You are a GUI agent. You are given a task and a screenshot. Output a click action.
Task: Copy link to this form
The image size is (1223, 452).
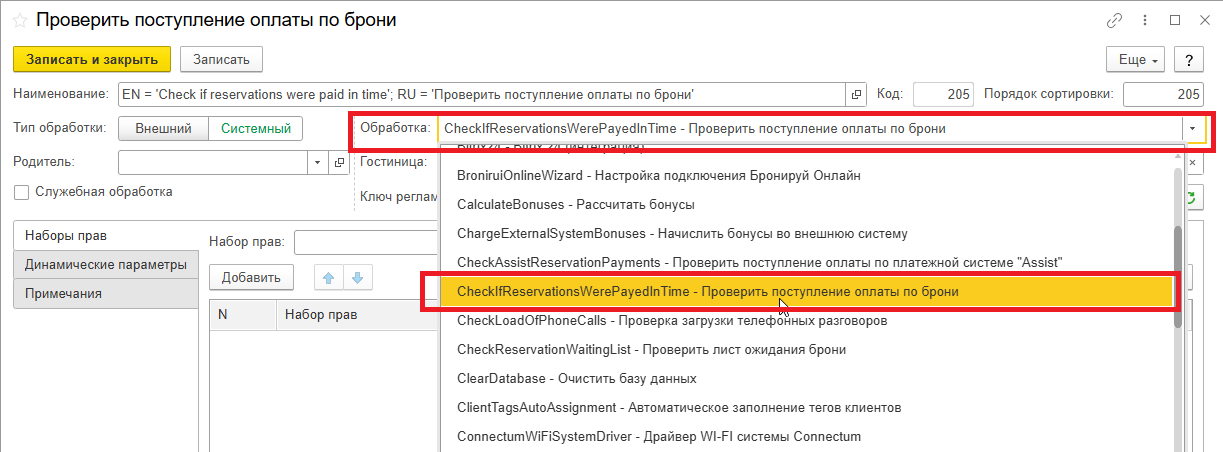click(1114, 20)
